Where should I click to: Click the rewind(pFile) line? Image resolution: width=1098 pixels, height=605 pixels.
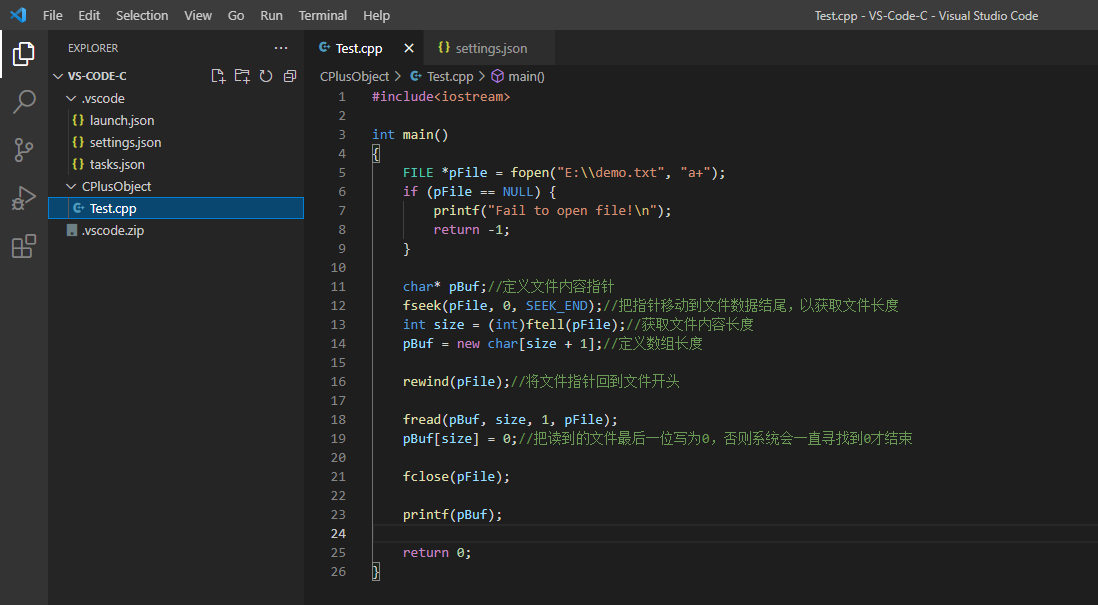click(541, 382)
